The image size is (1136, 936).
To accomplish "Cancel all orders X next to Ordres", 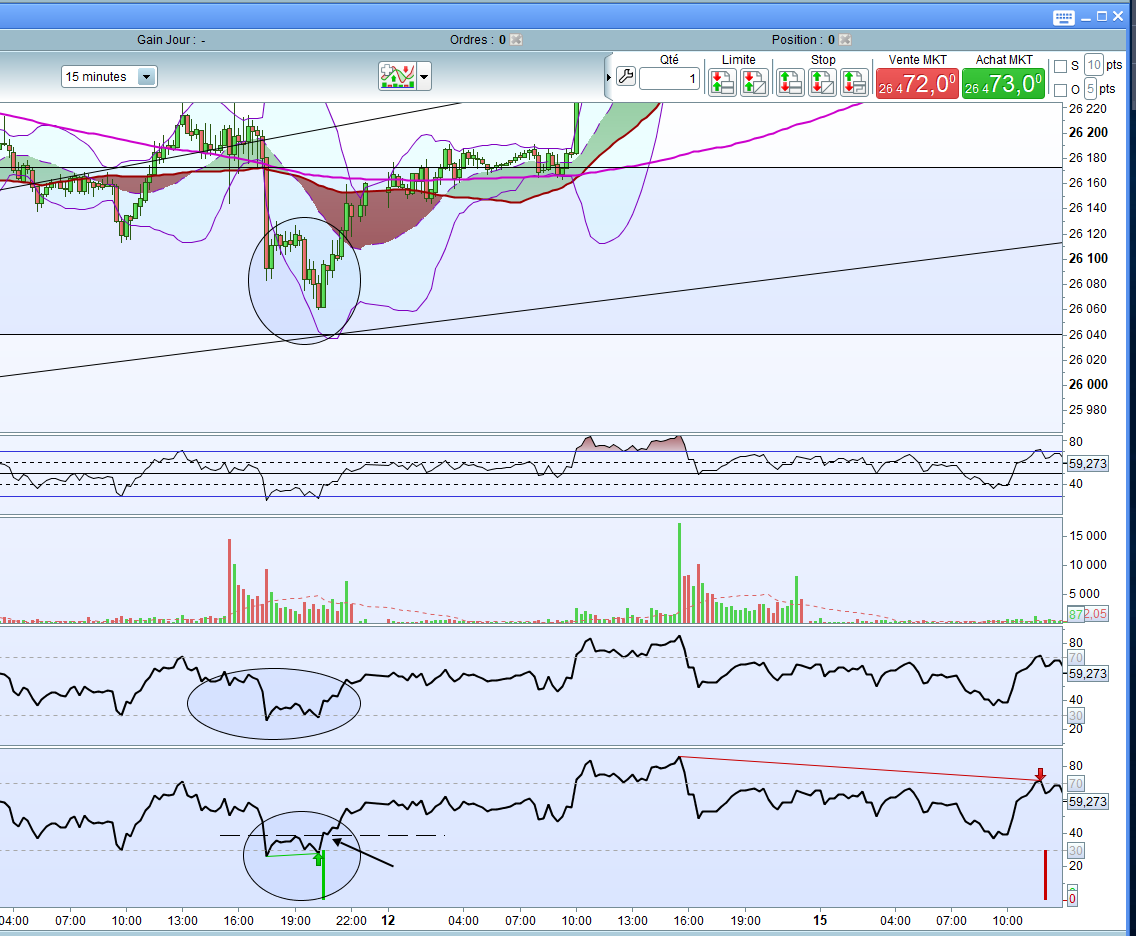I will 516,40.
